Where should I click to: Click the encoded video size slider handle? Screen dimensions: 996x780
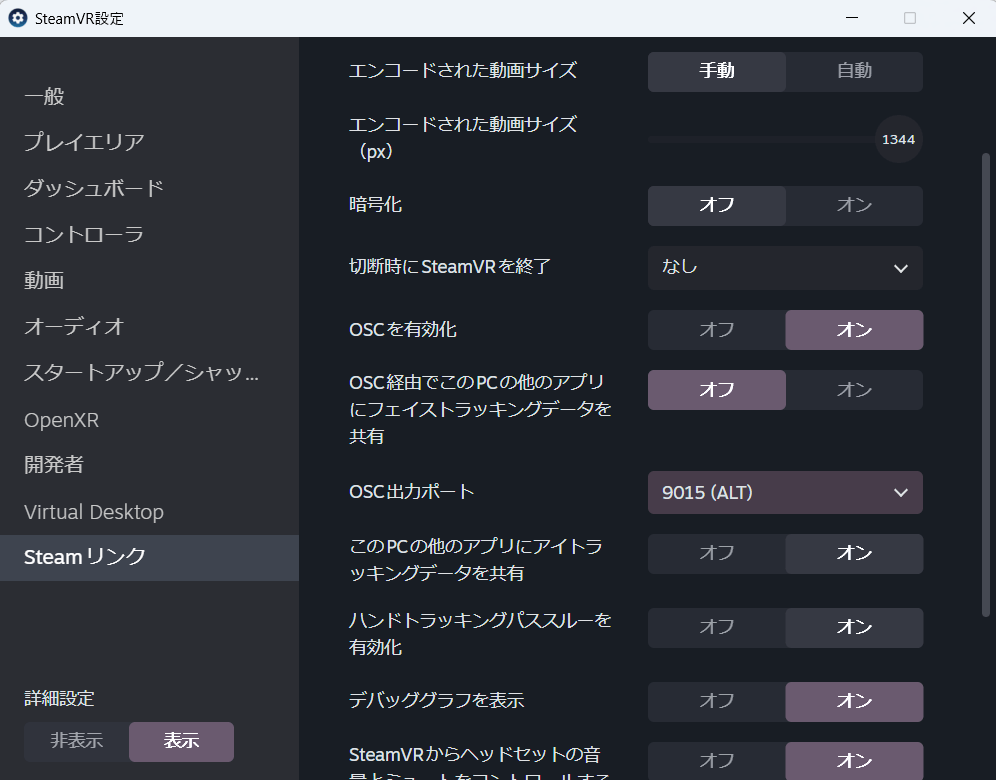tap(898, 139)
